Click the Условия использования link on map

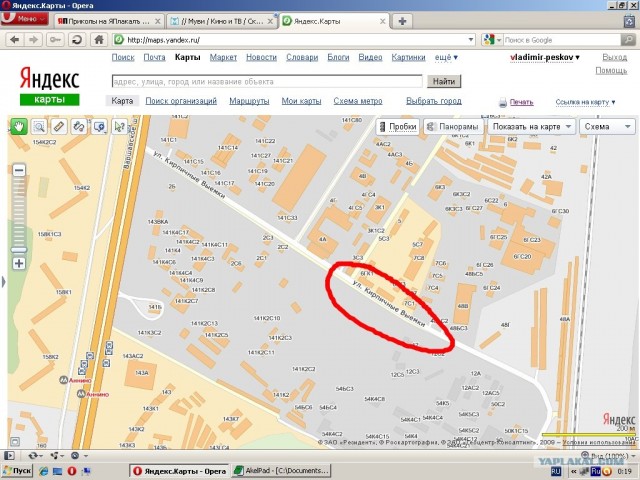pos(599,442)
